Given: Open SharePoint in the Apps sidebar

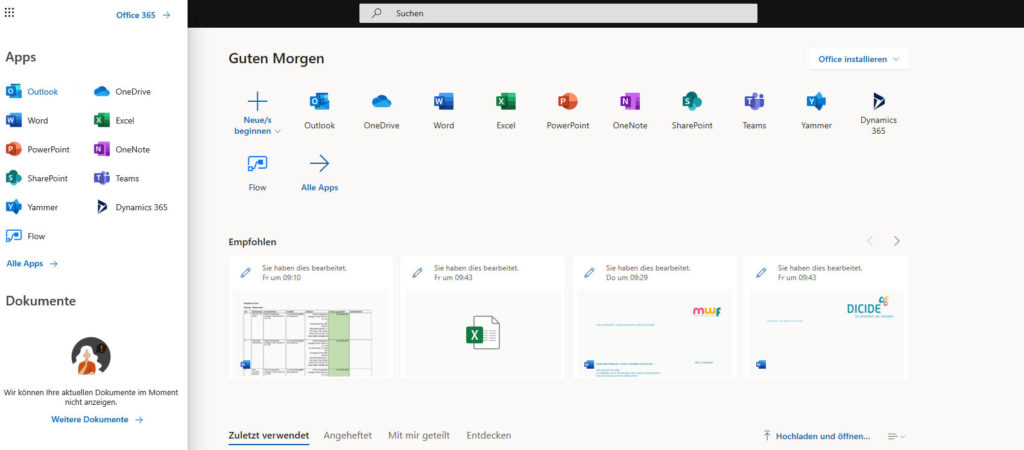Looking at the screenshot, I should 37,178.
